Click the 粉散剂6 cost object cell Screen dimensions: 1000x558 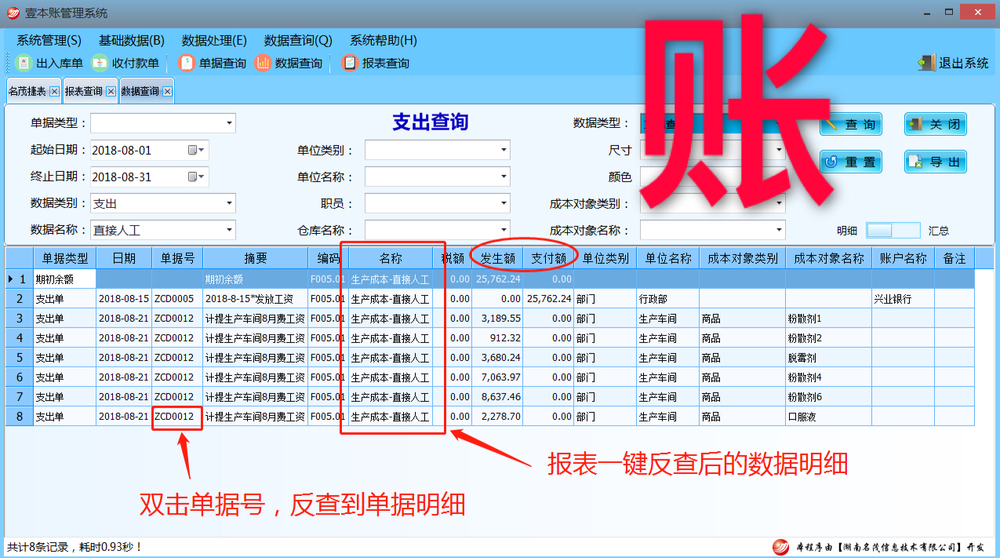[828, 397]
